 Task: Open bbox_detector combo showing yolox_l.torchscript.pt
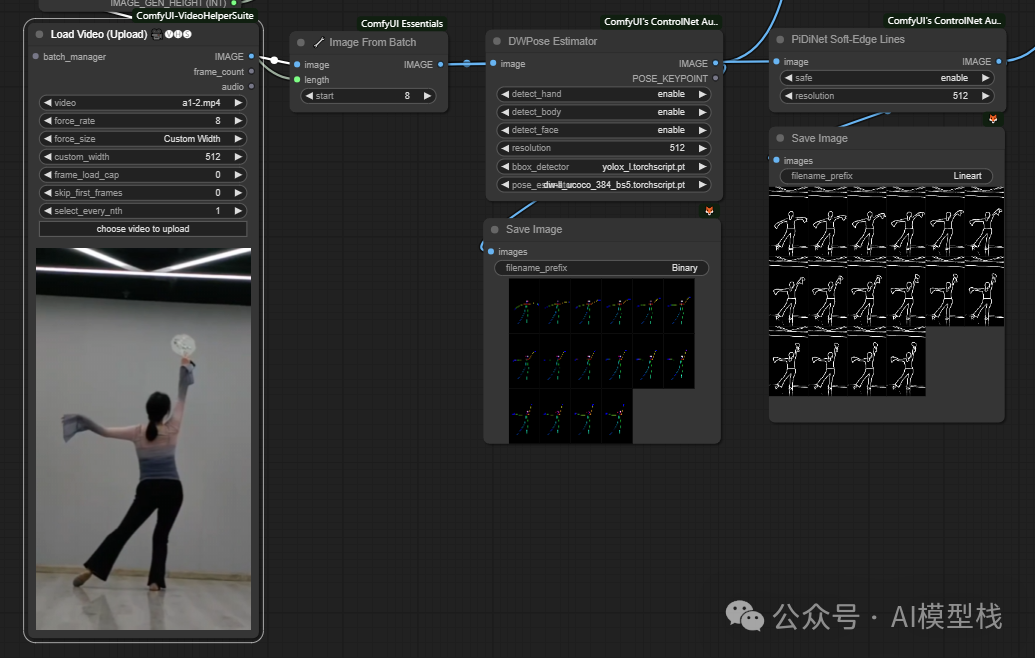[x=603, y=167]
